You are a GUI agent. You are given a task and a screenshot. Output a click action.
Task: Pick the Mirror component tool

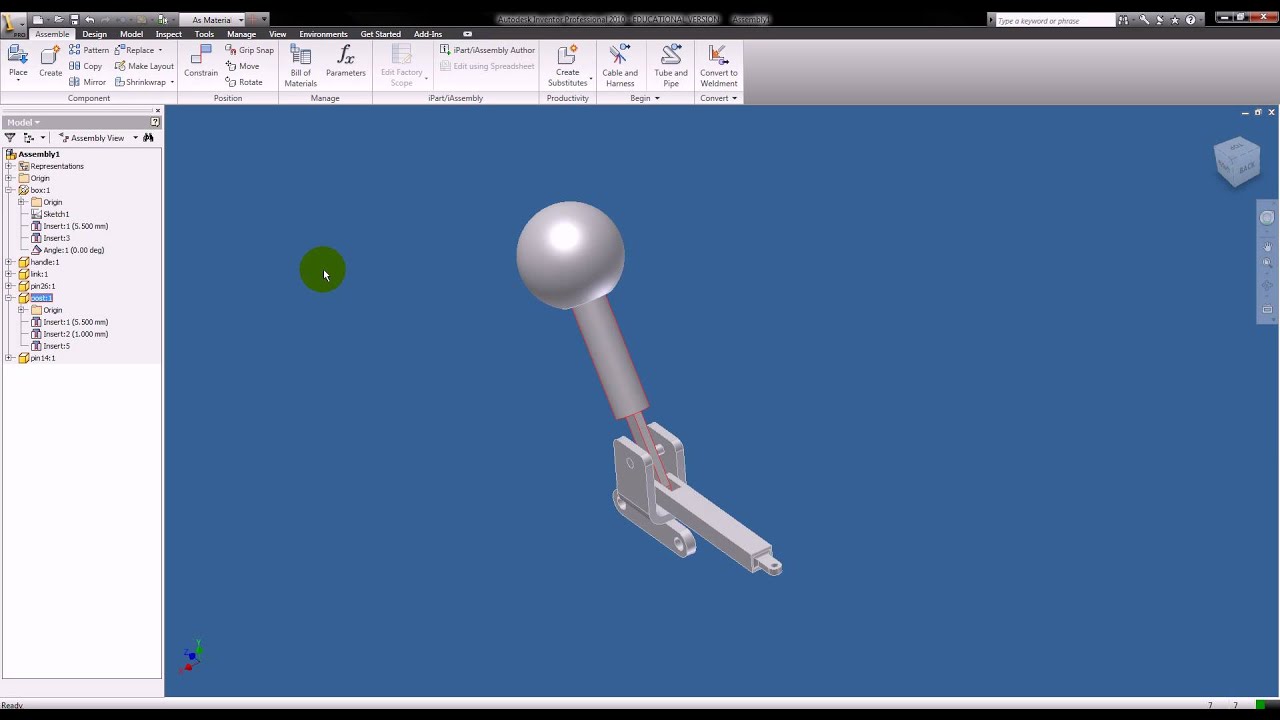(87, 82)
